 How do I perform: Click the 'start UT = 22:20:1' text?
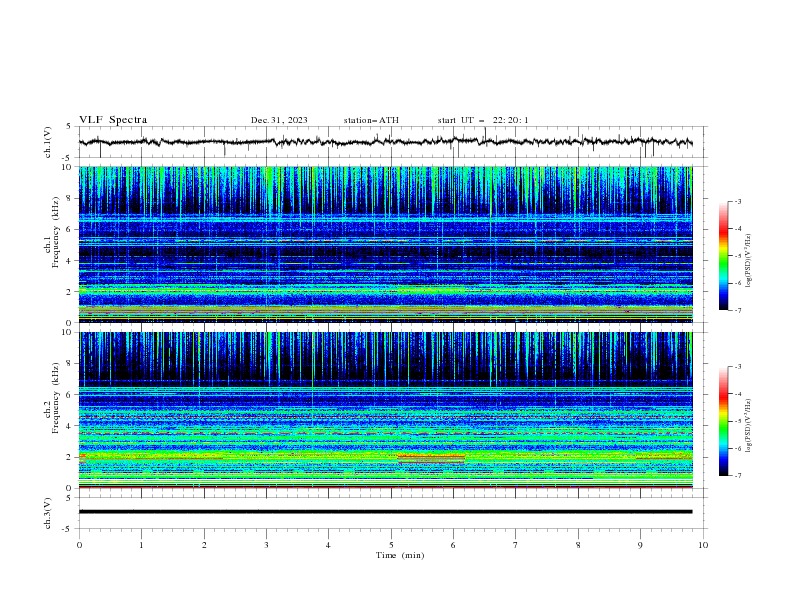click(483, 120)
